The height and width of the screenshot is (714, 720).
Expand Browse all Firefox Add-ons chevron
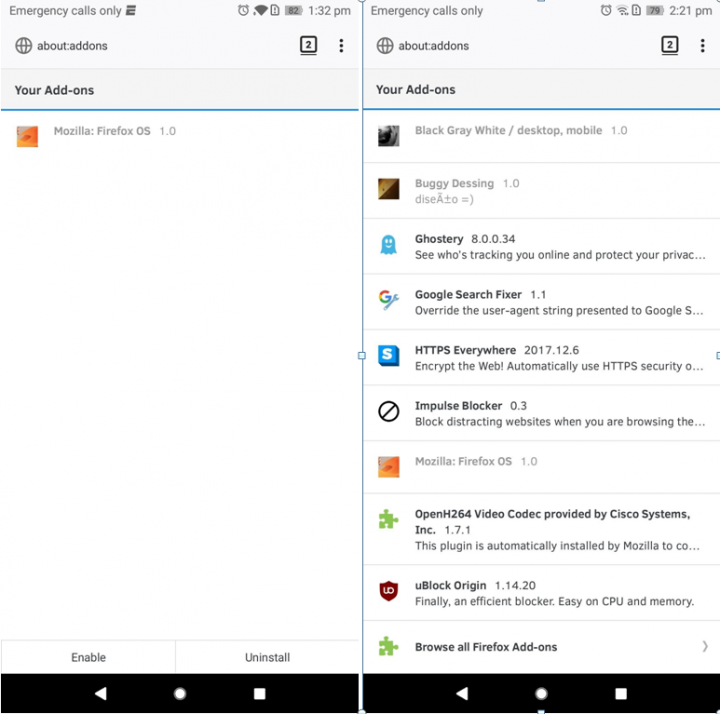705,647
